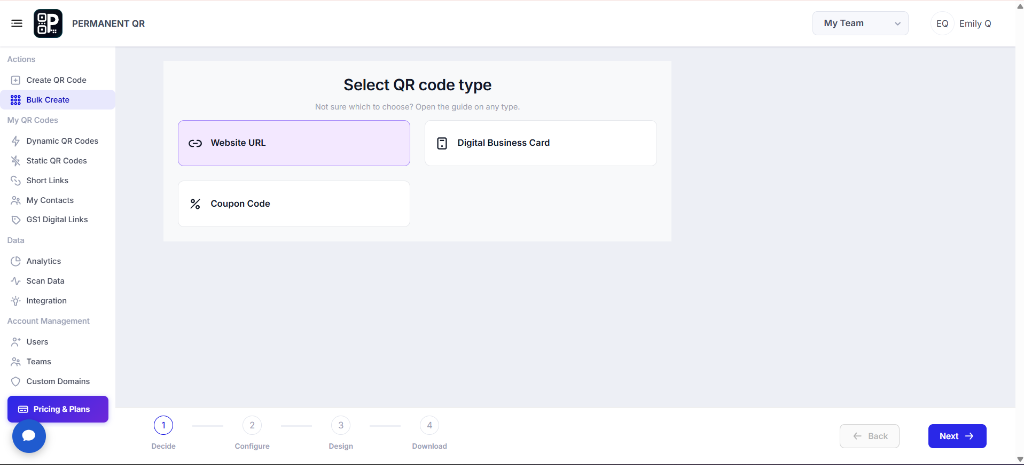Click step 4 Download circle
This screenshot has height=465, width=1024.
point(429,426)
